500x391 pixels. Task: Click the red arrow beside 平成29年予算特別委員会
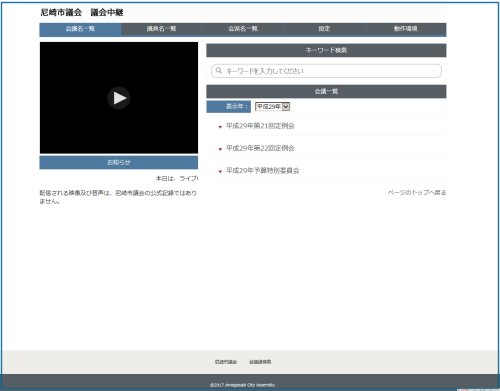point(220,171)
